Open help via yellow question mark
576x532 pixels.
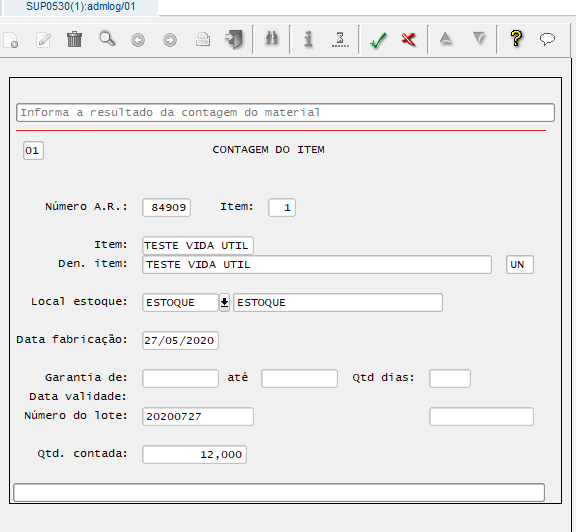(516, 38)
